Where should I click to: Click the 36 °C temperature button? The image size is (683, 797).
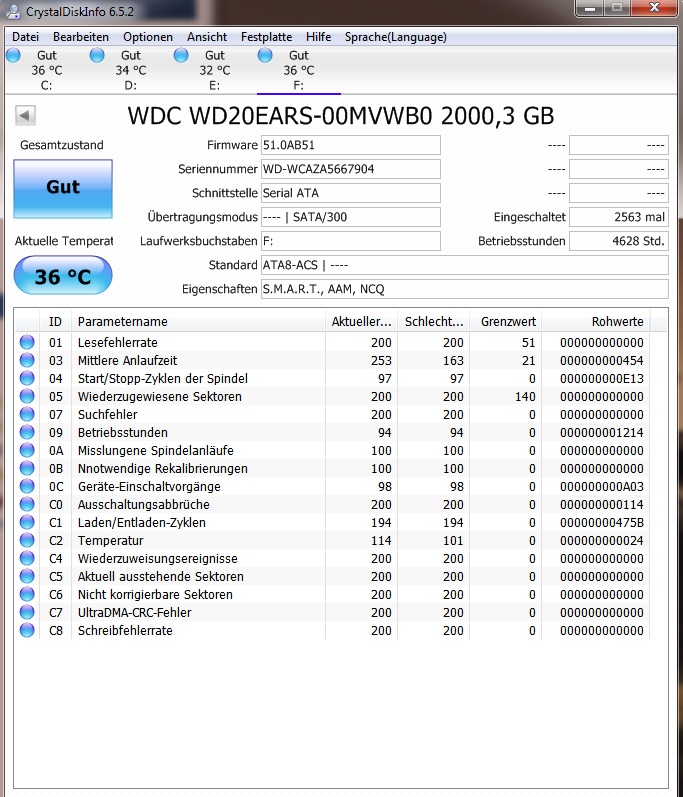[x=63, y=275]
